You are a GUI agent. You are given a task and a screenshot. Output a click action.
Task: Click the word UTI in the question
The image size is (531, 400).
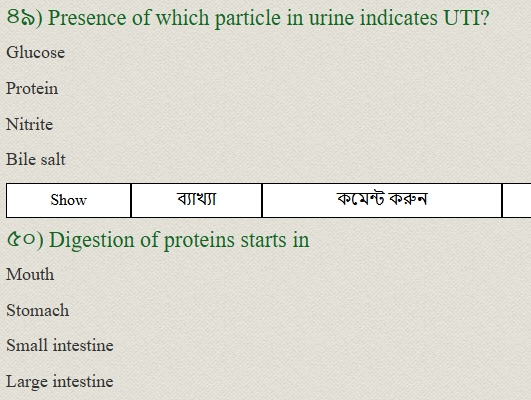click(x=461, y=18)
